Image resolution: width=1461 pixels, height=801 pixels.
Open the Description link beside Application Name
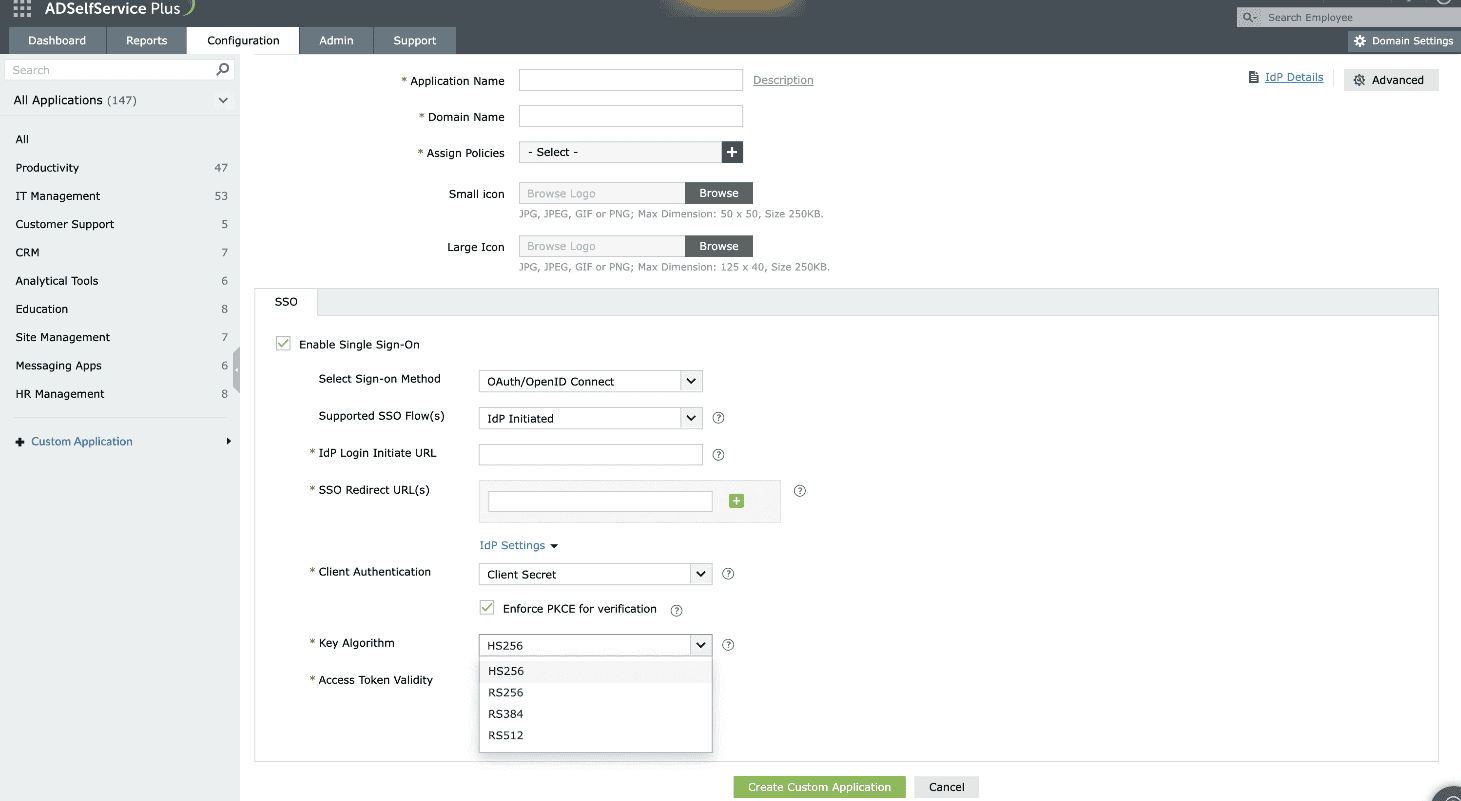(783, 80)
